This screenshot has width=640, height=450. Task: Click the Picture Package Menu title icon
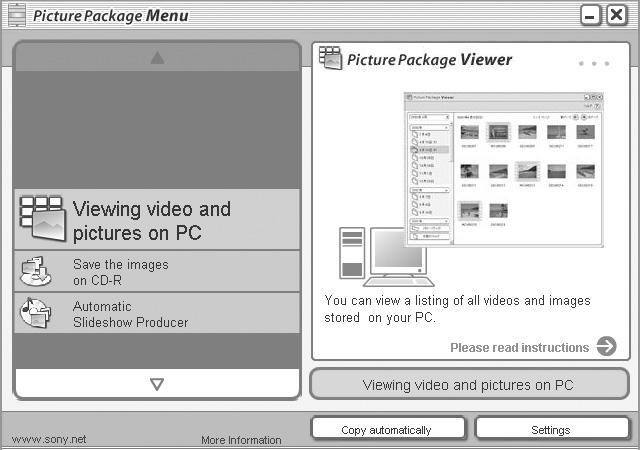point(17,16)
